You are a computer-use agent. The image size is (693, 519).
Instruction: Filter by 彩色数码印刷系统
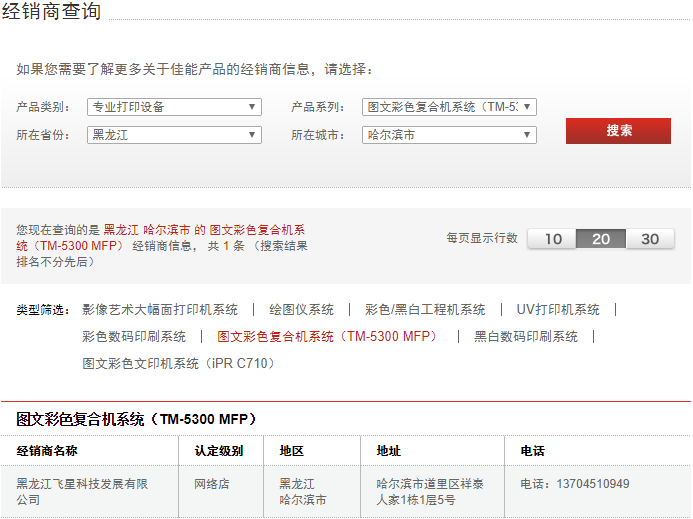(134, 336)
